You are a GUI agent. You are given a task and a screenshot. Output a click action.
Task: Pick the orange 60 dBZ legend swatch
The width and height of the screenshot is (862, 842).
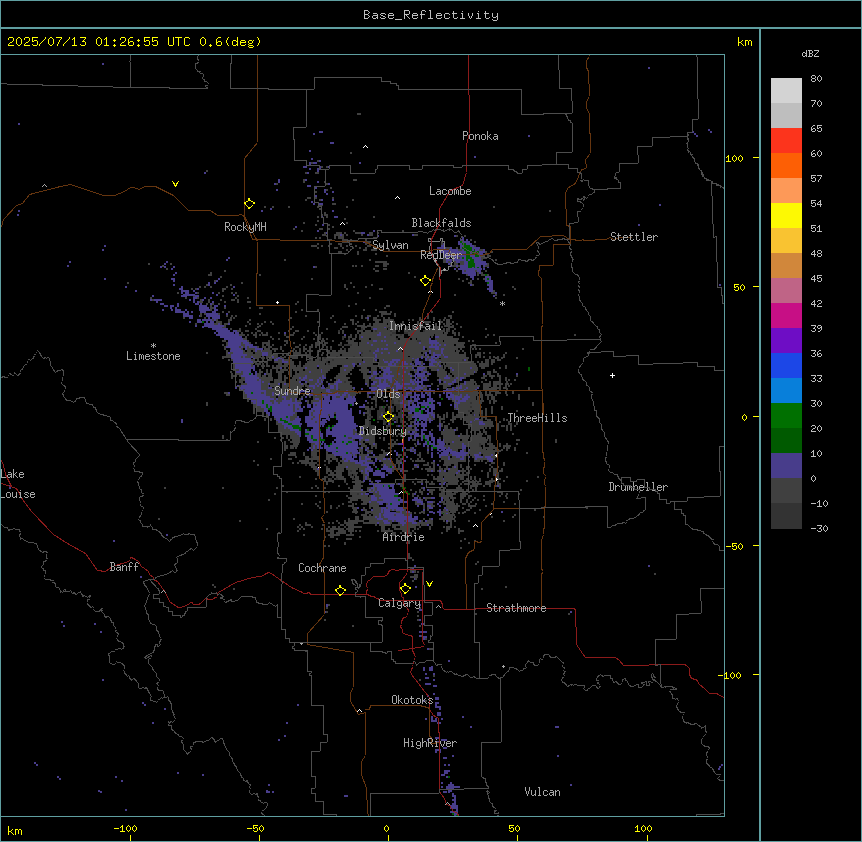786,165
